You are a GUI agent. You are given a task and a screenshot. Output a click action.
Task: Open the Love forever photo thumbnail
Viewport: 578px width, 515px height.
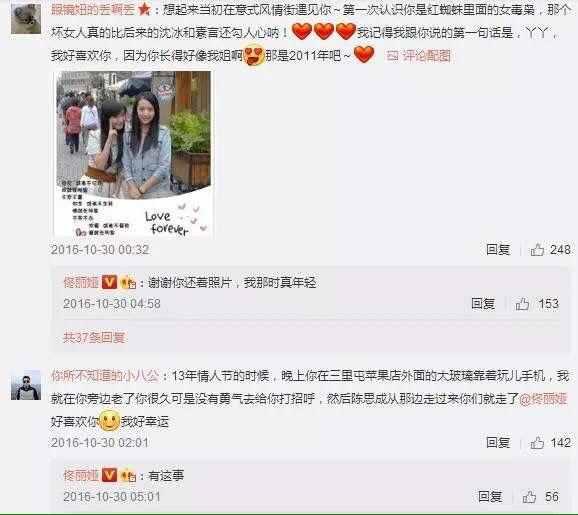pyautogui.click(x=133, y=153)
